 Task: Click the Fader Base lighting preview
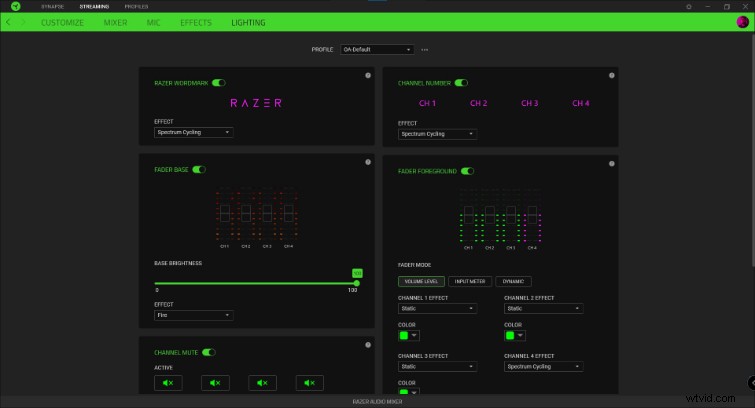(256, 217)
